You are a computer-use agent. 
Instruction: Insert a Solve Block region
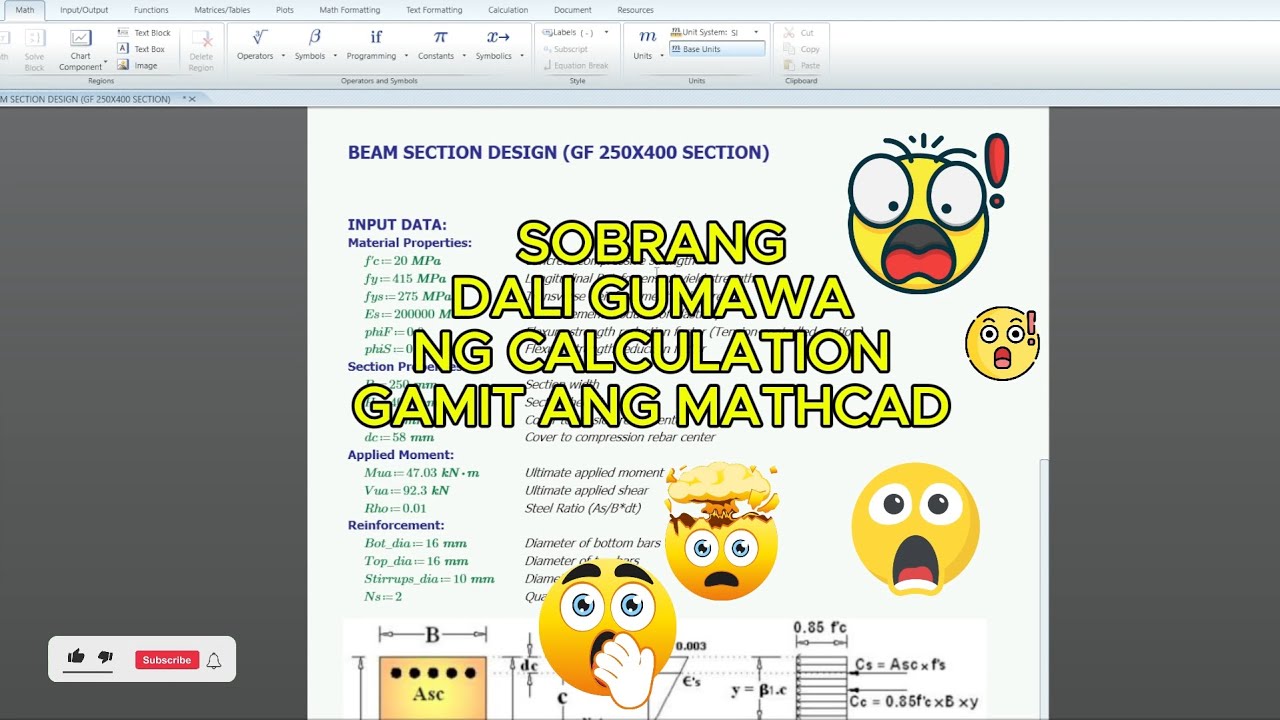34,50
